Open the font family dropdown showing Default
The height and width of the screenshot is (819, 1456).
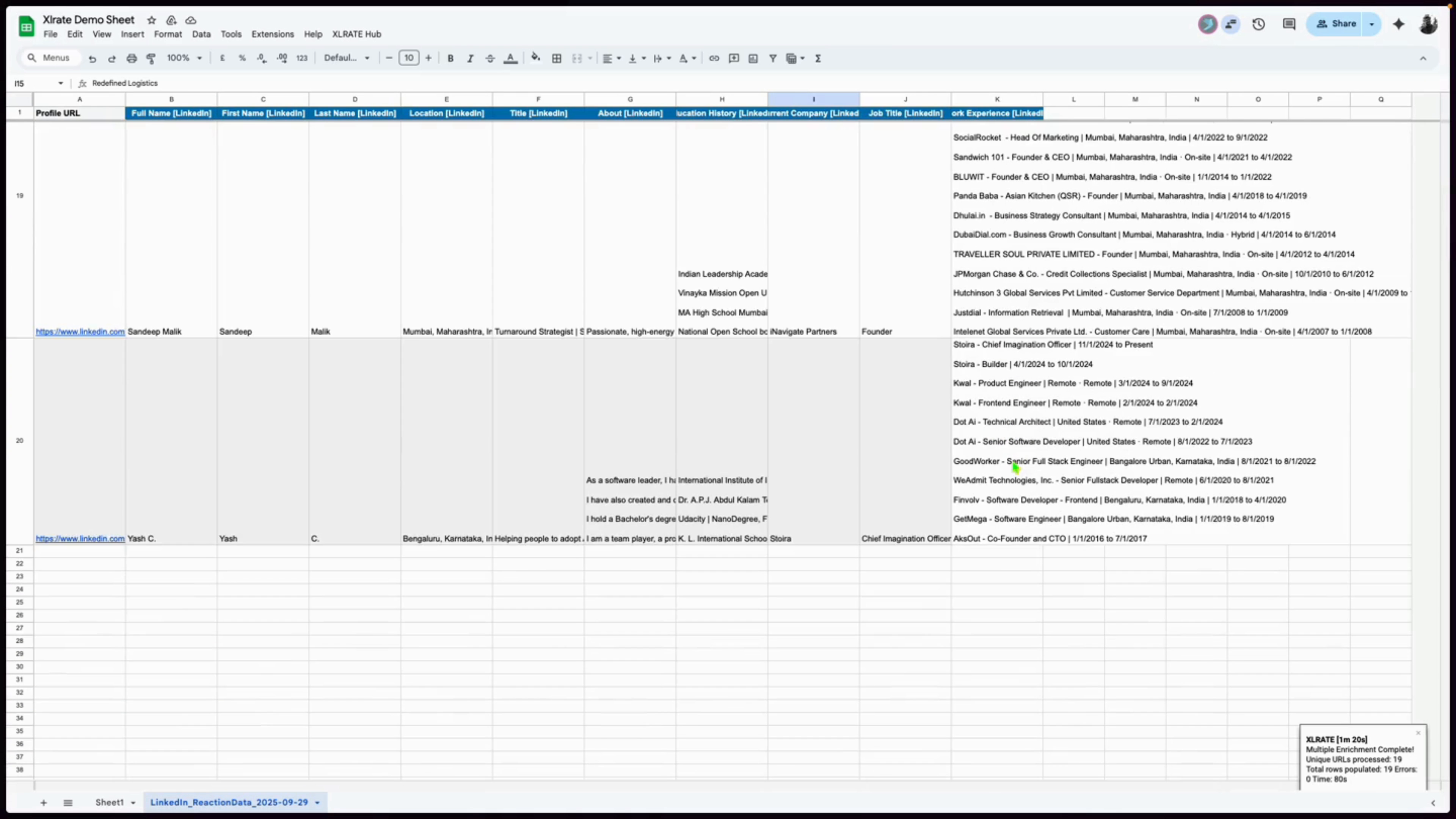pos(347,58)
